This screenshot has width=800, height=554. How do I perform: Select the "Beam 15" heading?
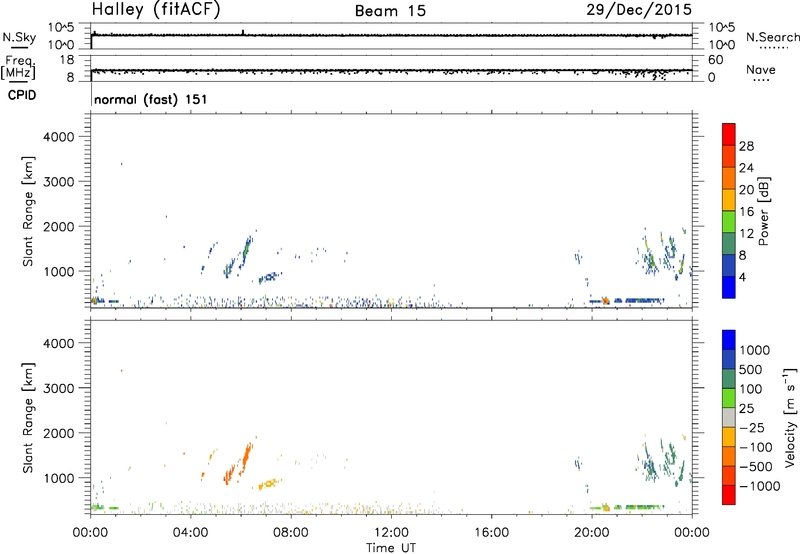390,11
